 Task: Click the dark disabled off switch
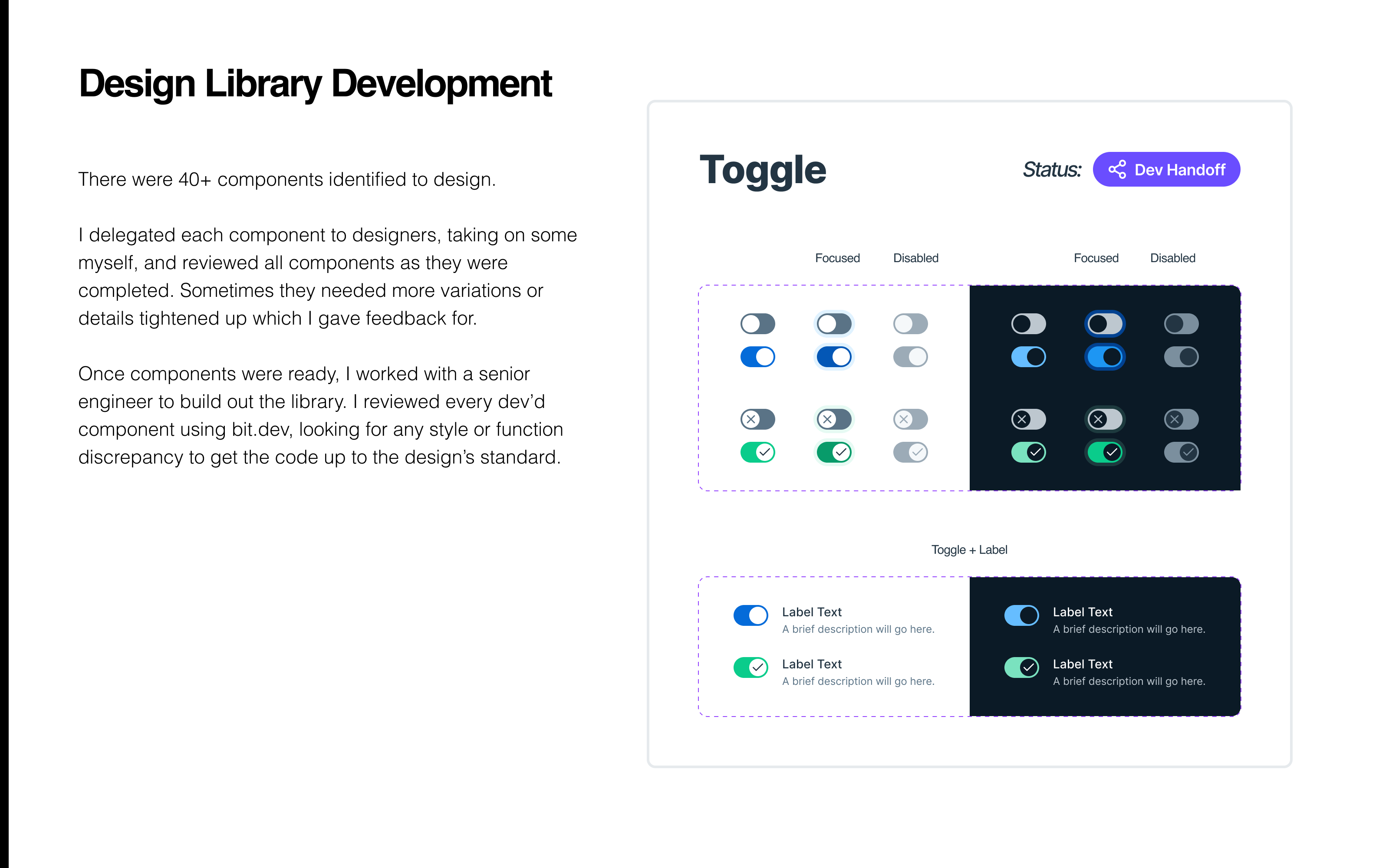tap(1181, 324)
